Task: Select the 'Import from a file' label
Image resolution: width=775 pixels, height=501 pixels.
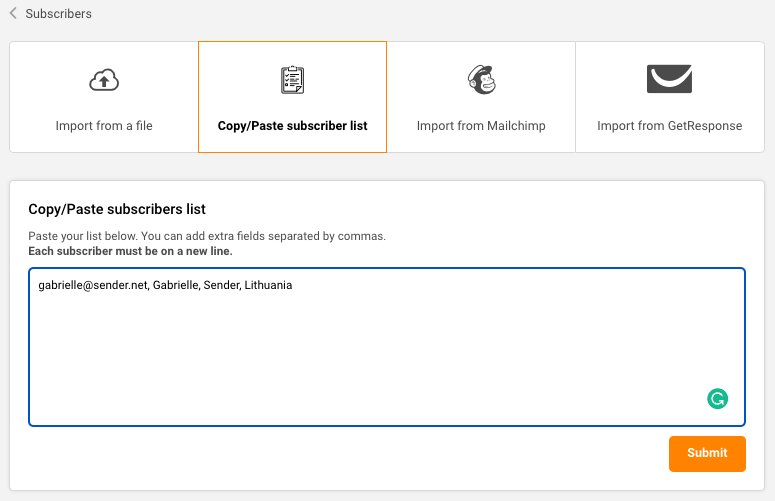Action: click(x=104, y=126)
